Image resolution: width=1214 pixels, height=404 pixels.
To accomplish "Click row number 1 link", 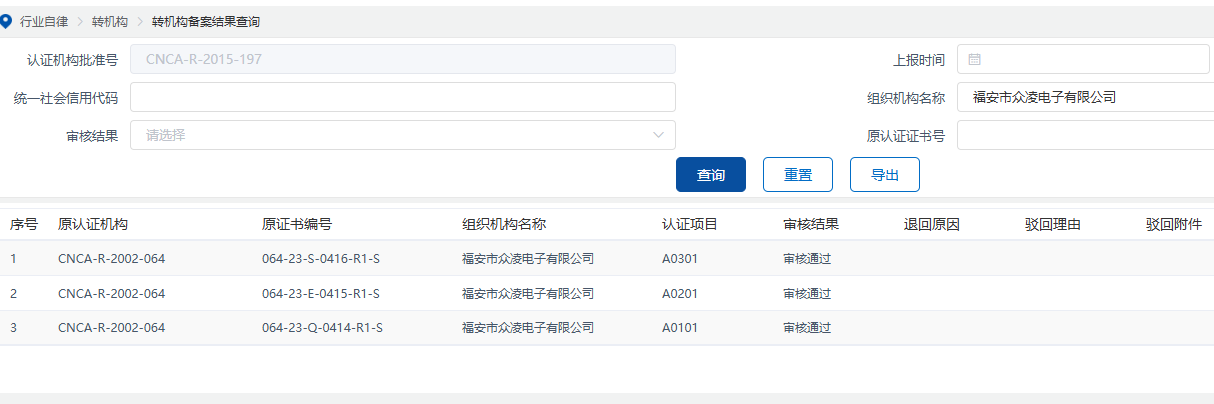I will 14,259.
